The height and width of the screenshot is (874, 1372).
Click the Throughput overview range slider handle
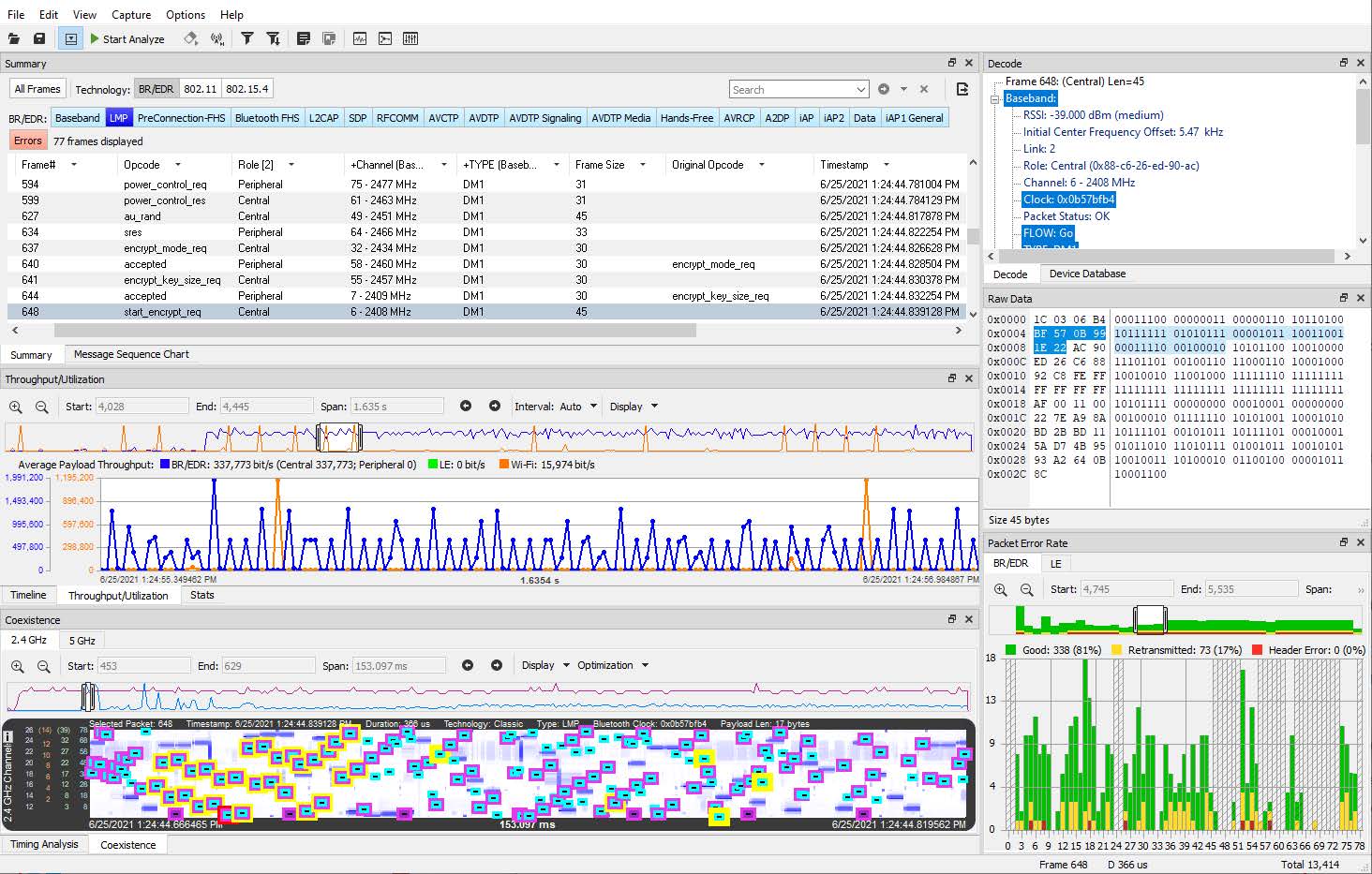click(x=338, y=437)
